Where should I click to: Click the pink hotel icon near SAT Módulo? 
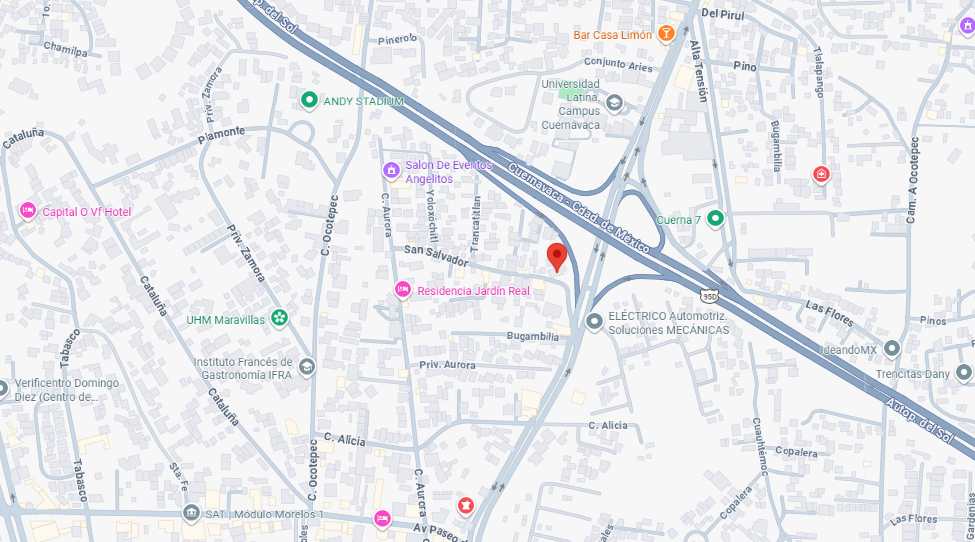click(x=382, y=518)
